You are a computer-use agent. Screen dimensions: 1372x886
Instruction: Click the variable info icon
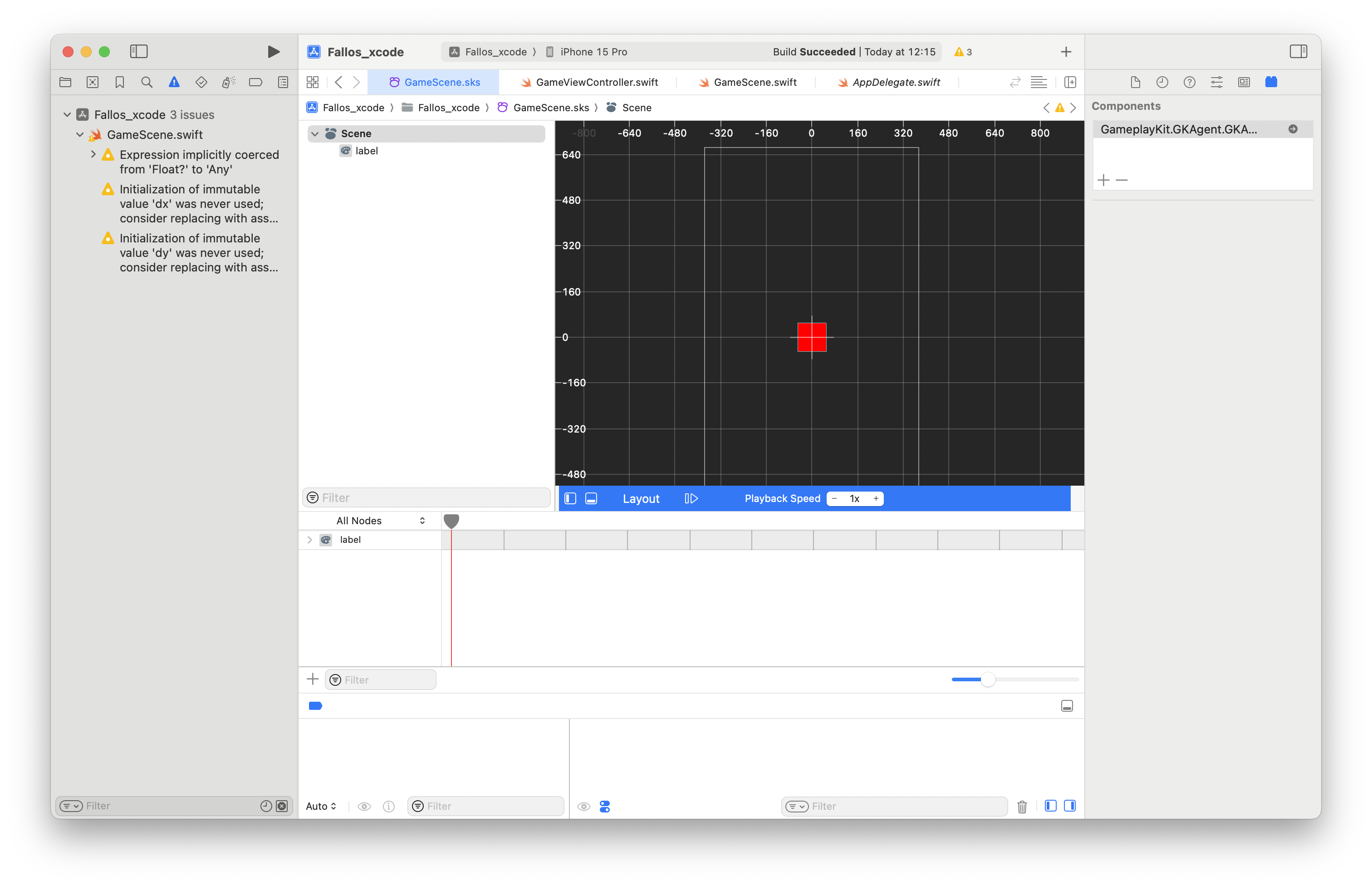click(x=389, y=806)
